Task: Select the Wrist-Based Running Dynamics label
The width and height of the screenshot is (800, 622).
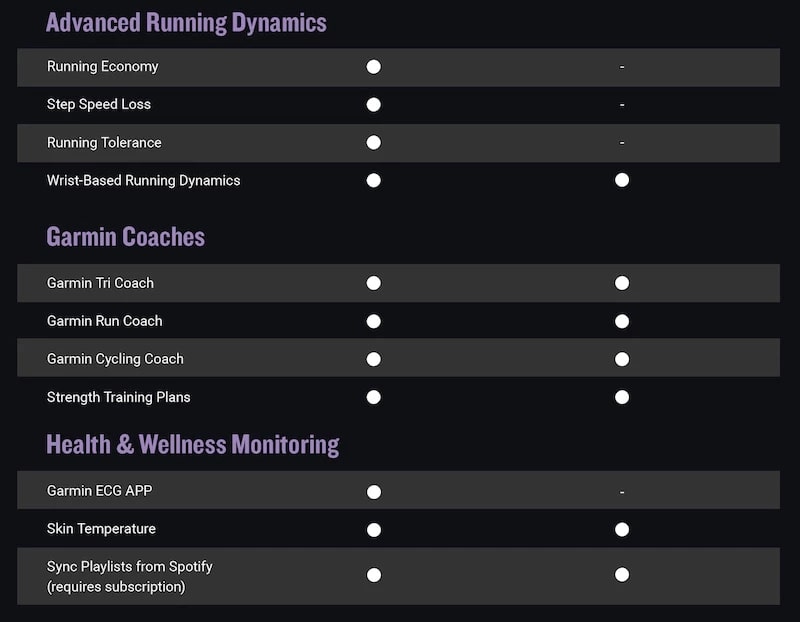Action: point(143,181)
